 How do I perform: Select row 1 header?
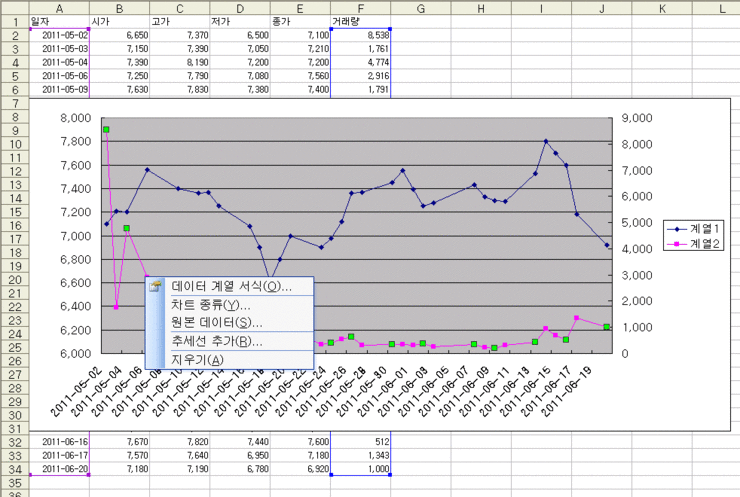pyautogui.click(x=14, y=20)
